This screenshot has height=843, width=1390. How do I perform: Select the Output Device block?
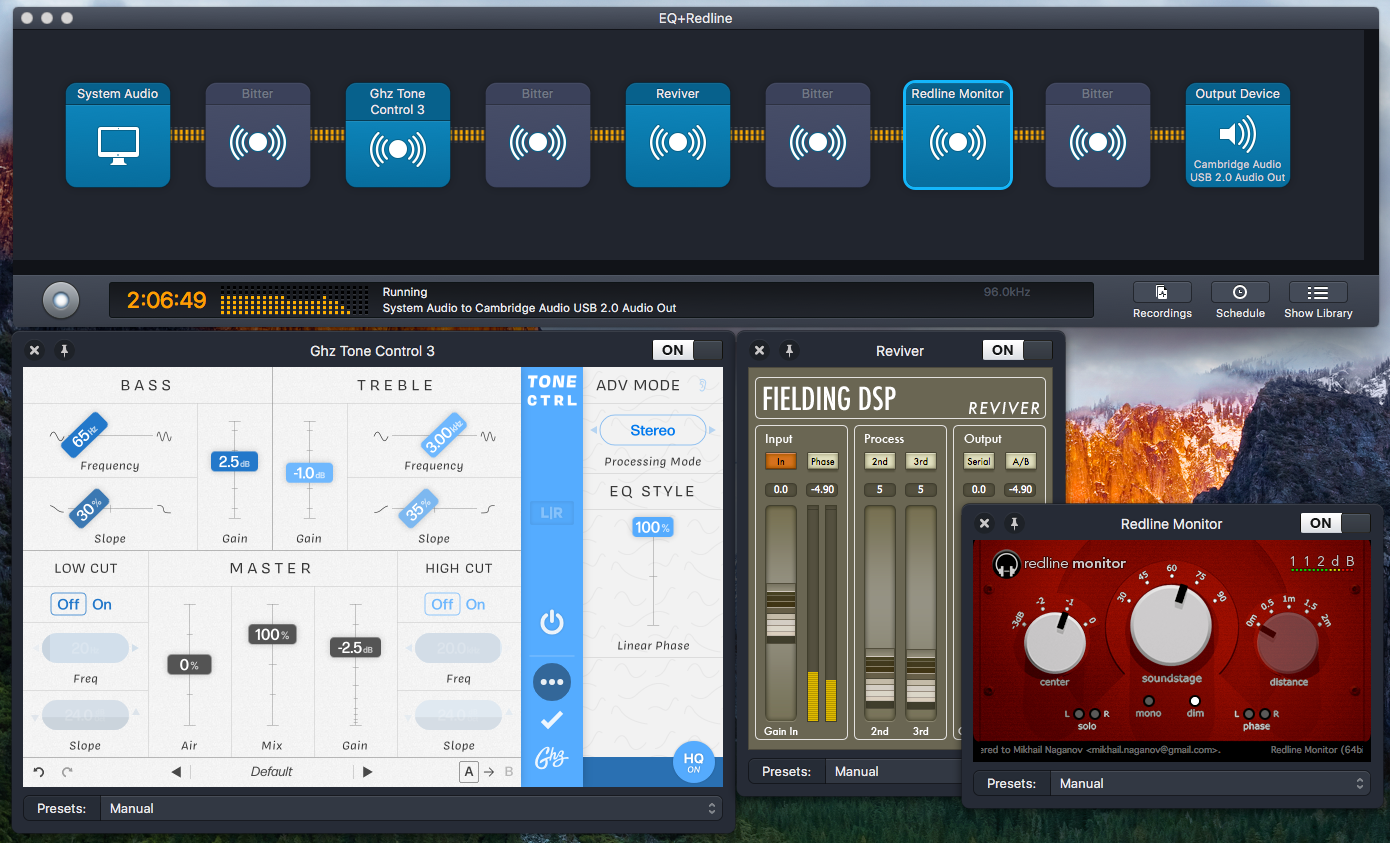click(1238, 135)
